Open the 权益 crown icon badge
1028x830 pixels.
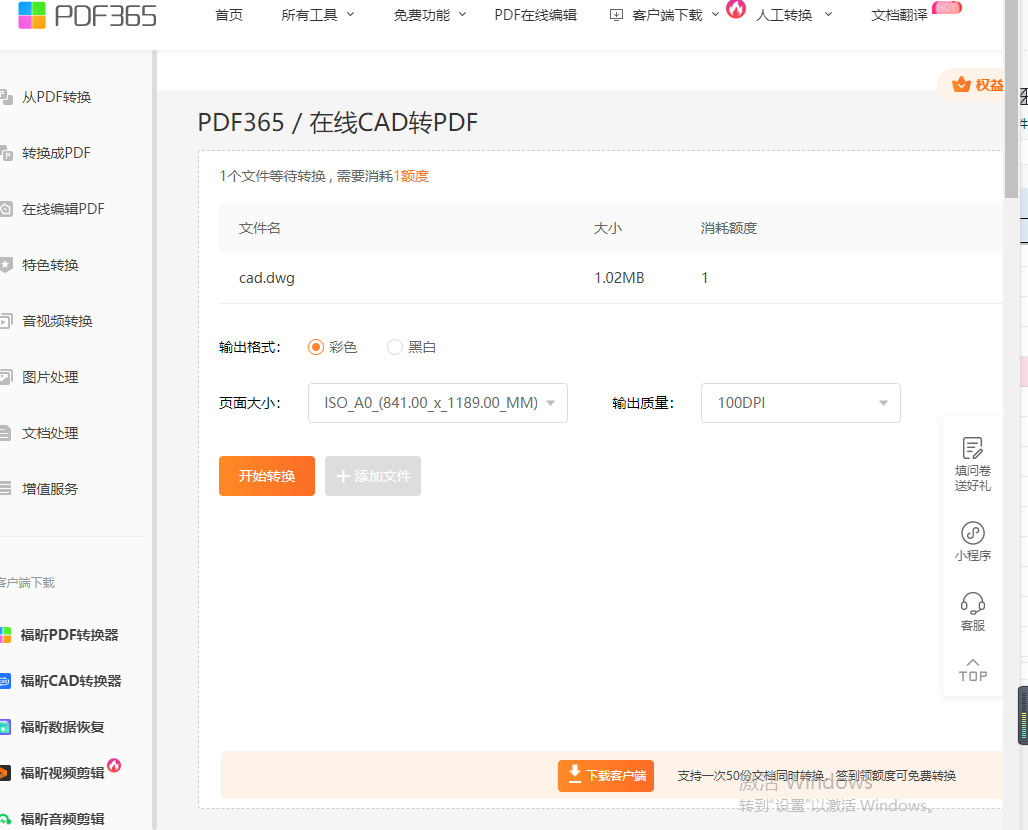pyautogui.click(x=961, y=85)
